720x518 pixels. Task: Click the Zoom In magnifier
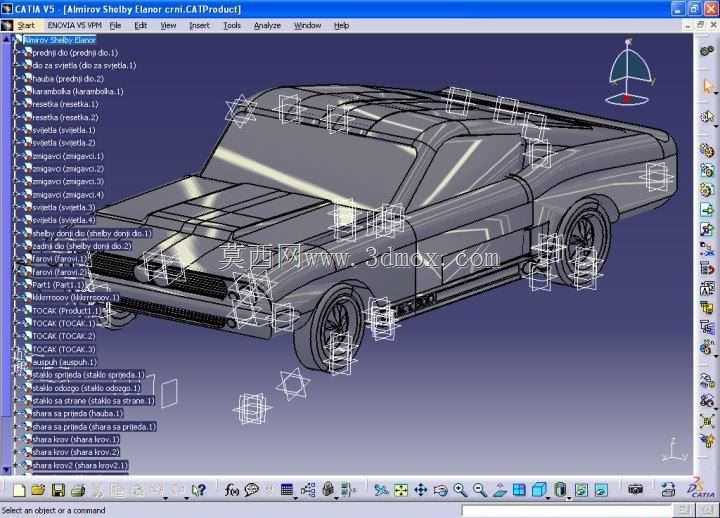460,490
